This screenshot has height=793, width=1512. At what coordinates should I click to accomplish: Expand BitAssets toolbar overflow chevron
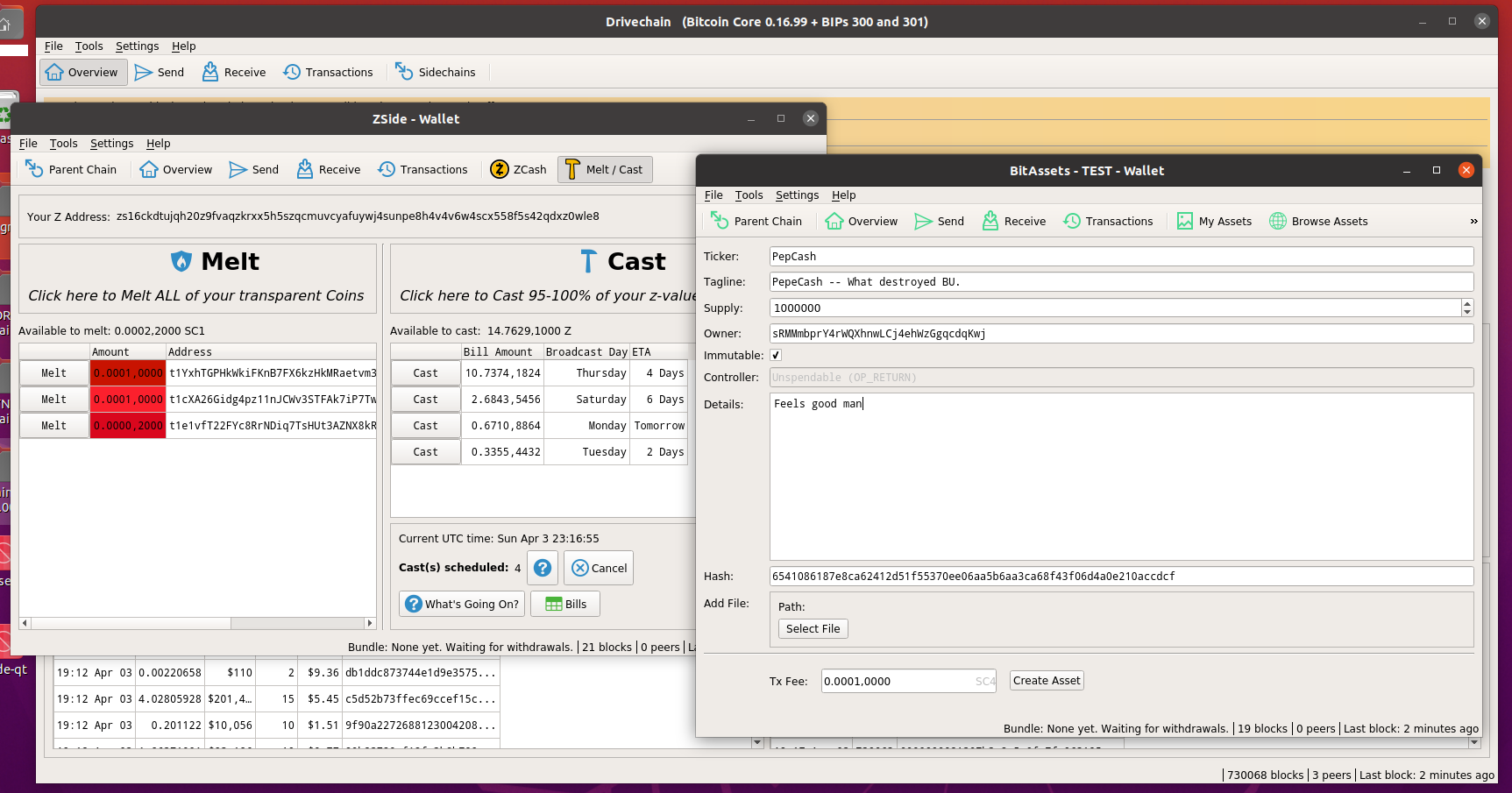(x=1473, y=221)
